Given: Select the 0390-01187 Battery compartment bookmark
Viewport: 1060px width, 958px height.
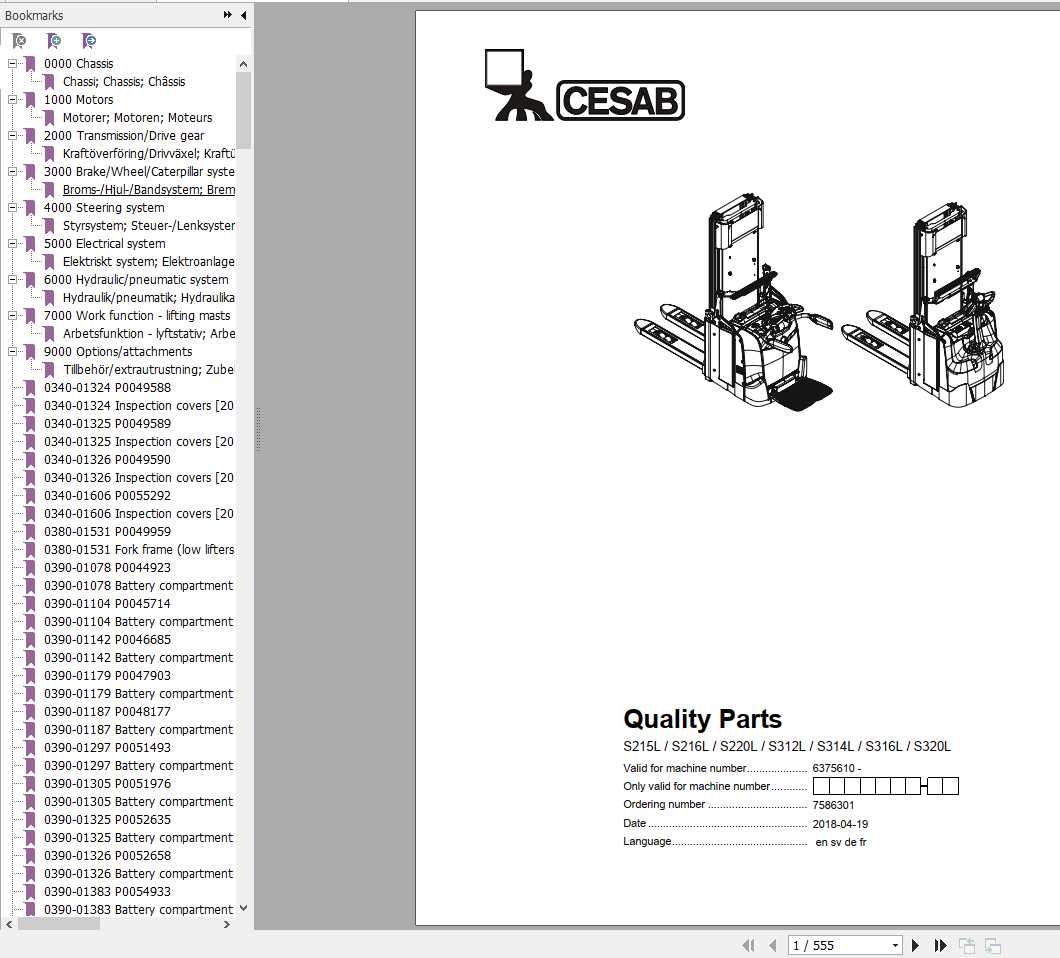Looking at the screenshot, I should 139,729.
